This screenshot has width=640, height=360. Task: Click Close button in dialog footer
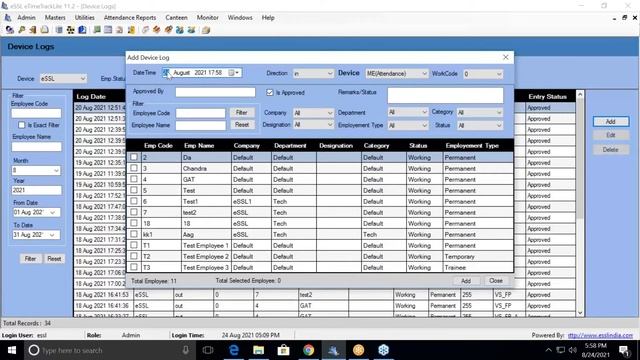click(496, 280)
